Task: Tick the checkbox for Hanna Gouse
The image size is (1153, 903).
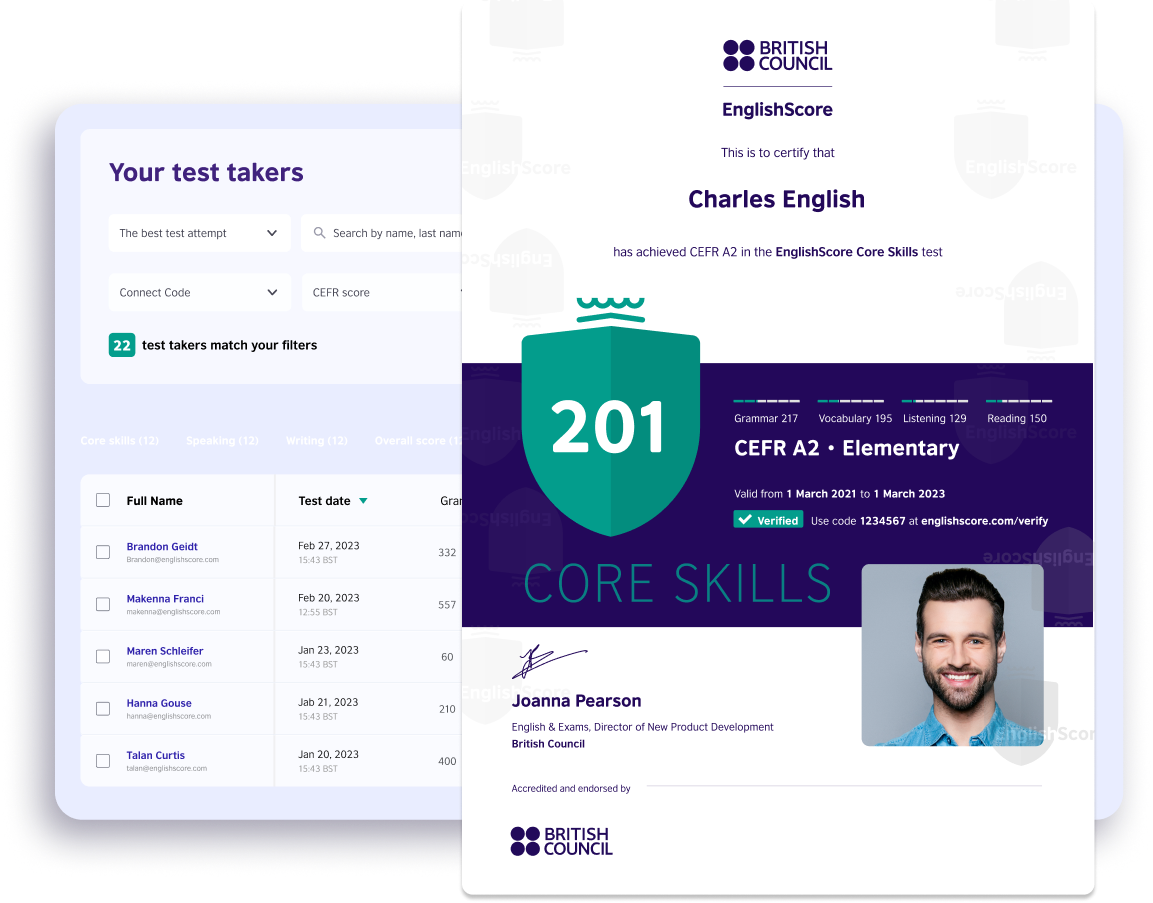Action: click(x=103, y=709)
